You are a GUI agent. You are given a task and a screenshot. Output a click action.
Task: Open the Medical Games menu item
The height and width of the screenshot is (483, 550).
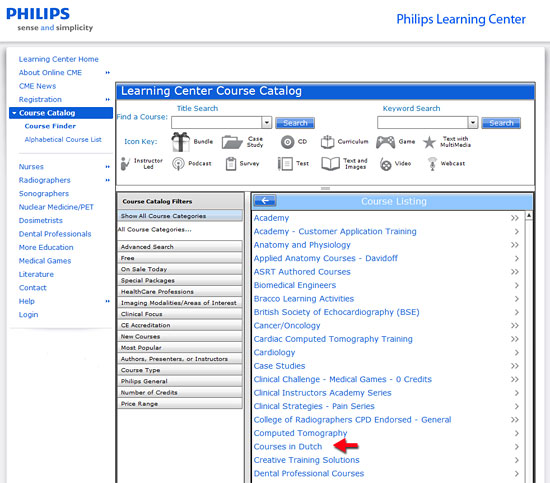coord(45,261)
